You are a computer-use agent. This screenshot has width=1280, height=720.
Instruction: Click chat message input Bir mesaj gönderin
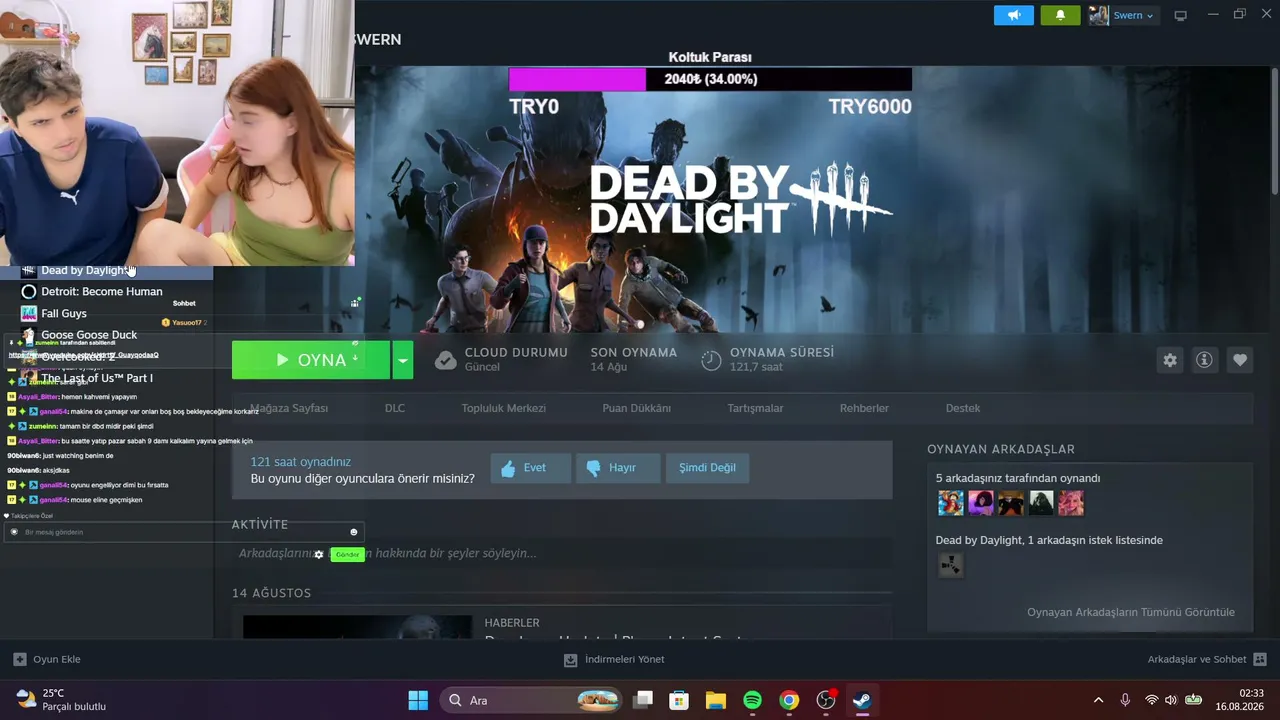183,532
